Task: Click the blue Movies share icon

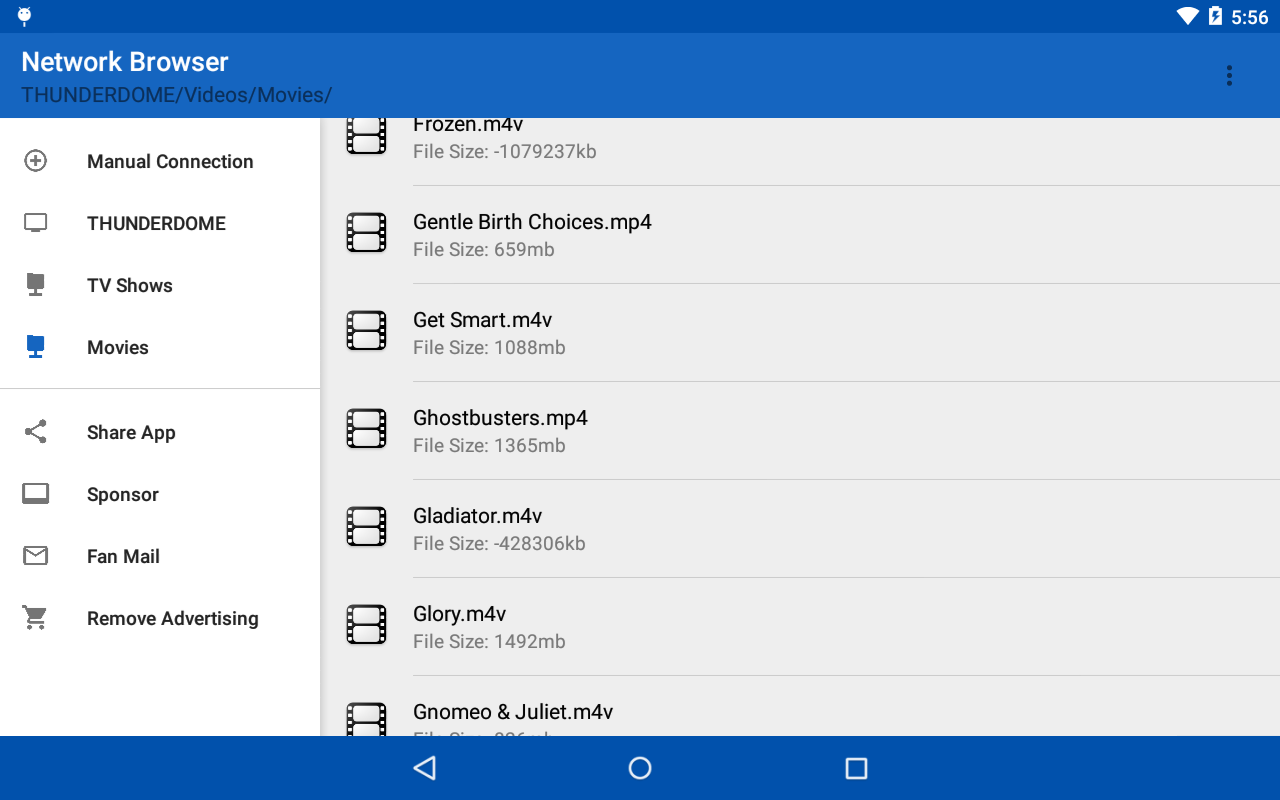Action: tap(35, 347)
